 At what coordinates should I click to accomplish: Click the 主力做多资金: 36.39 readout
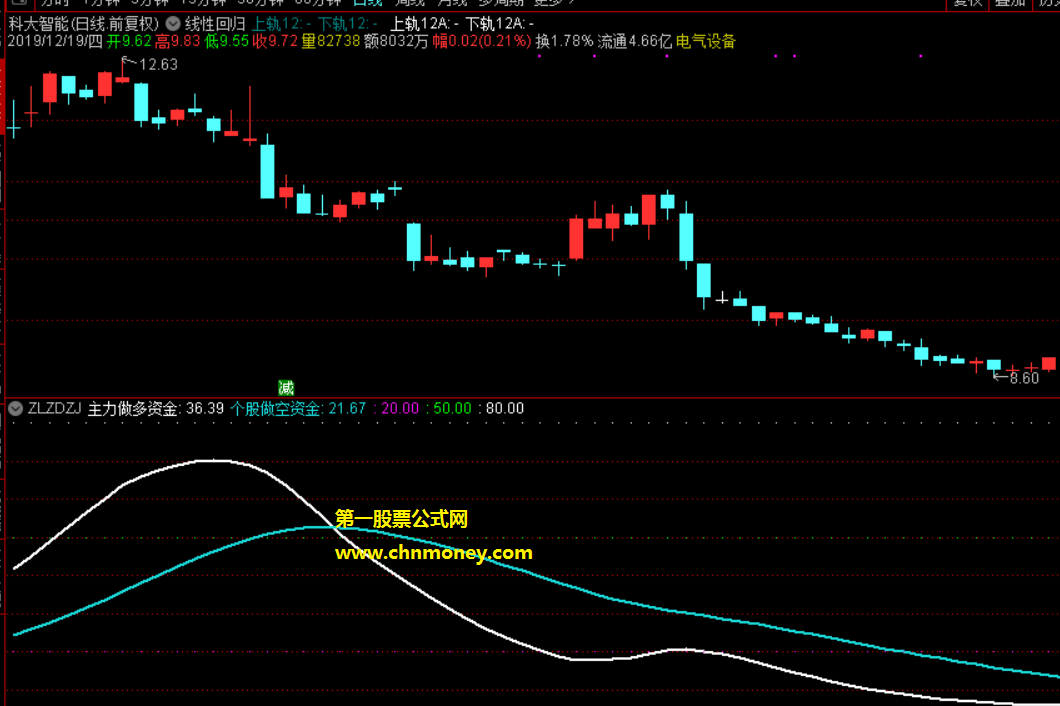tap(155, 408)
